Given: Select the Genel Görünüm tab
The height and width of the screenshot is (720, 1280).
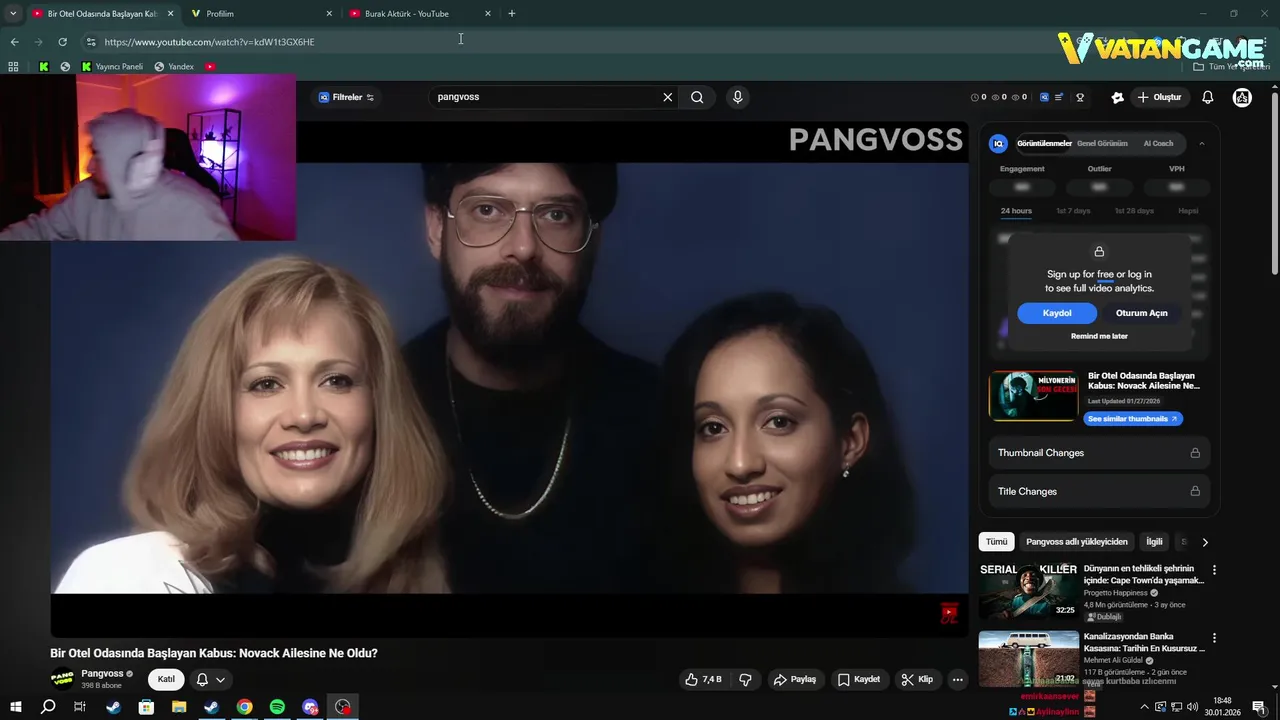Looking at the screenshot, I should tap(1102, 143).
